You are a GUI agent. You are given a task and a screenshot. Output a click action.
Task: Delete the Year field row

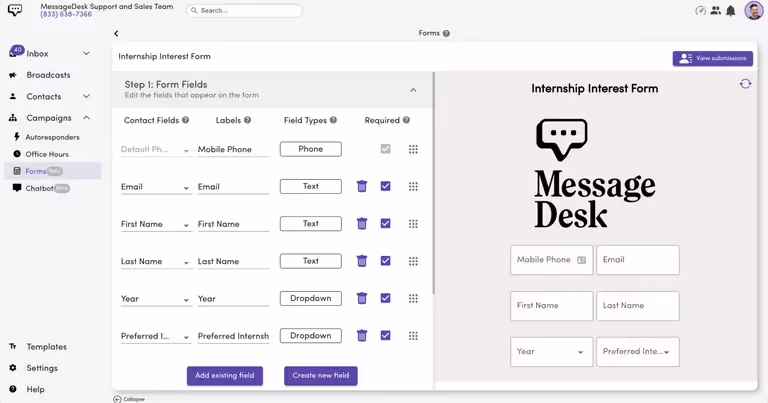362,298
